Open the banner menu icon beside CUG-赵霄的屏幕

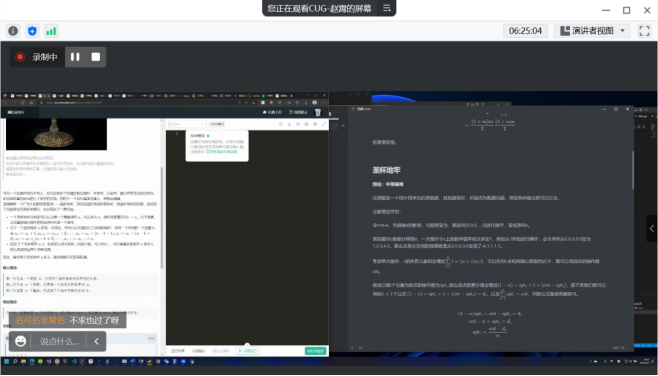tap(386, 8)
